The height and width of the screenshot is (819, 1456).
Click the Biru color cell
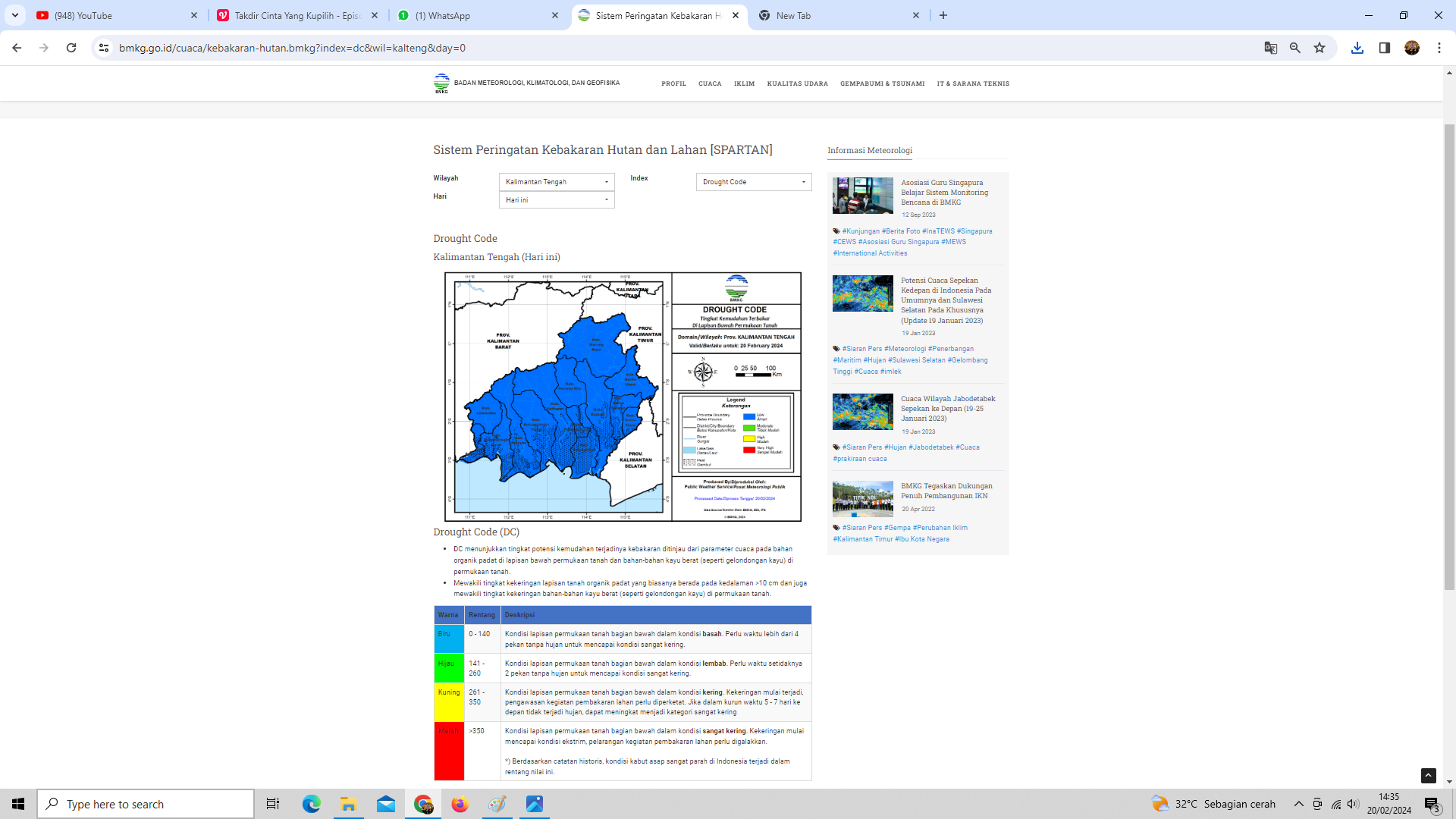(x=449, y=639)
